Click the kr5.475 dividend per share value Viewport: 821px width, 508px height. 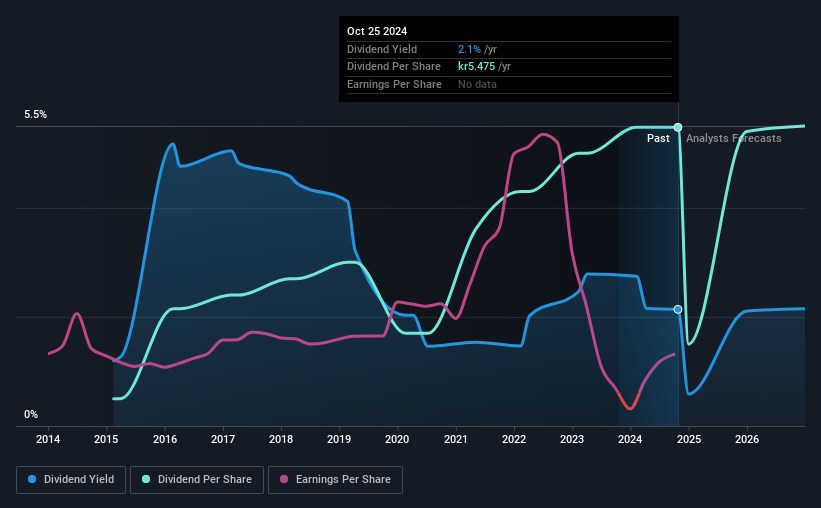[x=476, y=67]
